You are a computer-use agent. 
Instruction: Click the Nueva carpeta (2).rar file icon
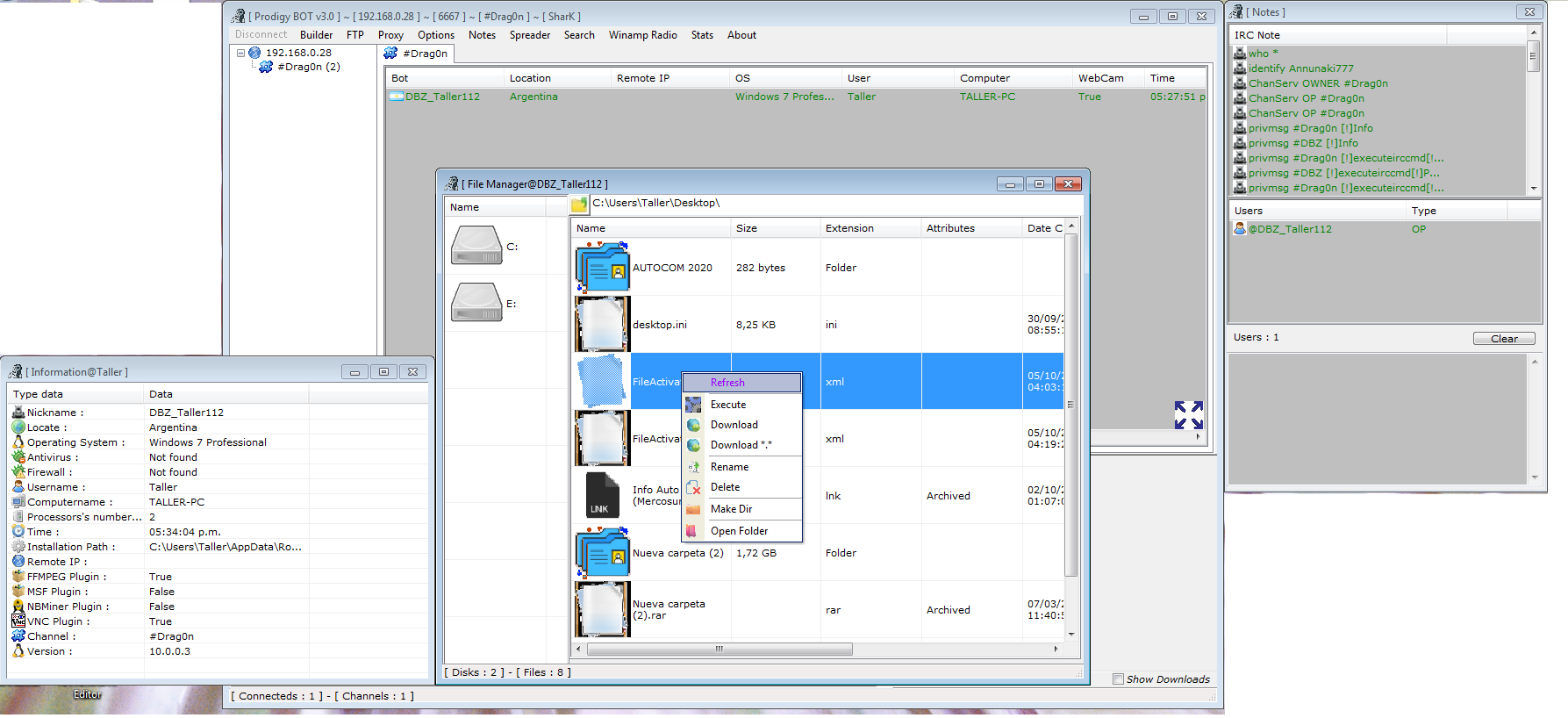602,609
